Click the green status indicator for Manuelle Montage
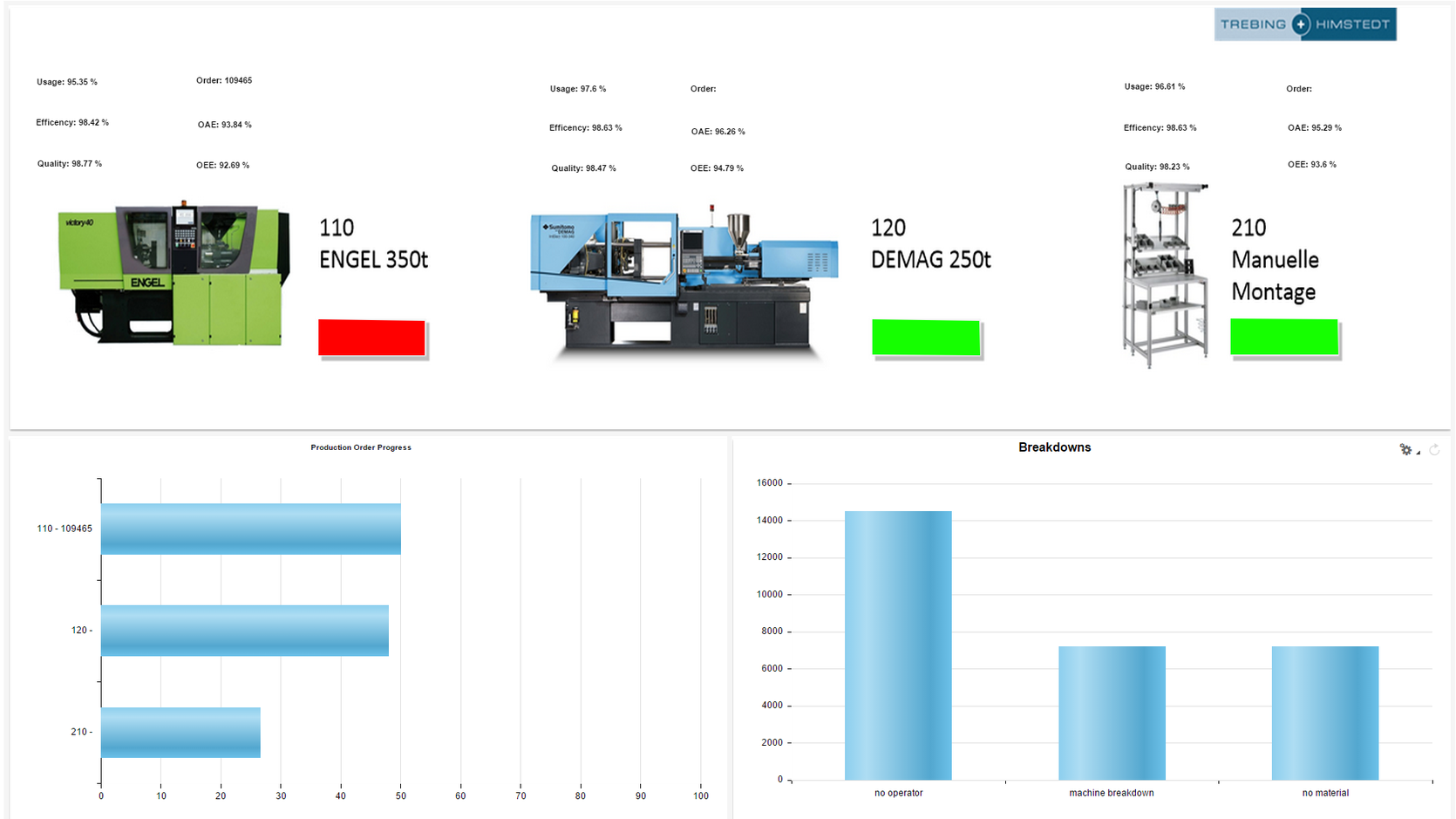This screenshot has width=1456, height=819. pyautogui.click(x=1283, y=337)
